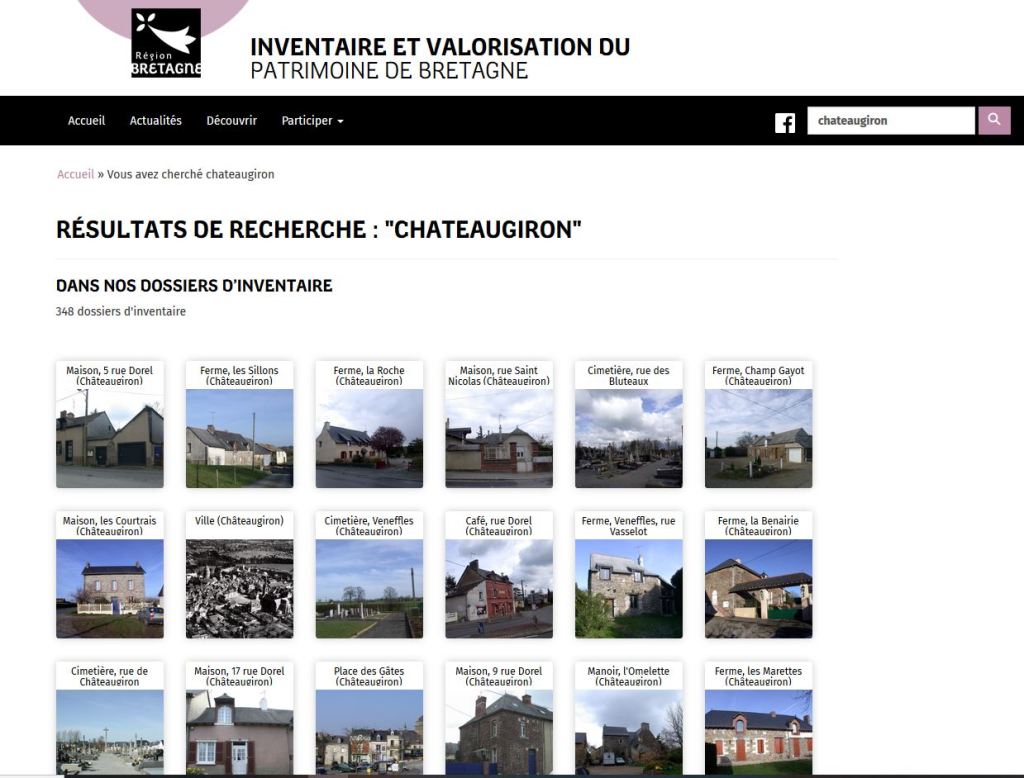The height and width of the screenshot is (778, 1024).
Task: Click the Accueil breadcrumb link
Action: (75, 174)
